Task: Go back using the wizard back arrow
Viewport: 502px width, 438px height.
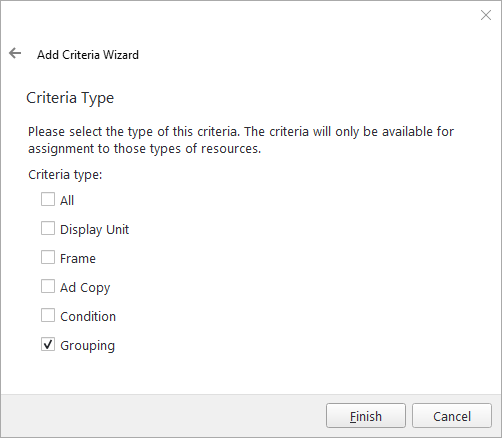Action: tap(15, 53)
